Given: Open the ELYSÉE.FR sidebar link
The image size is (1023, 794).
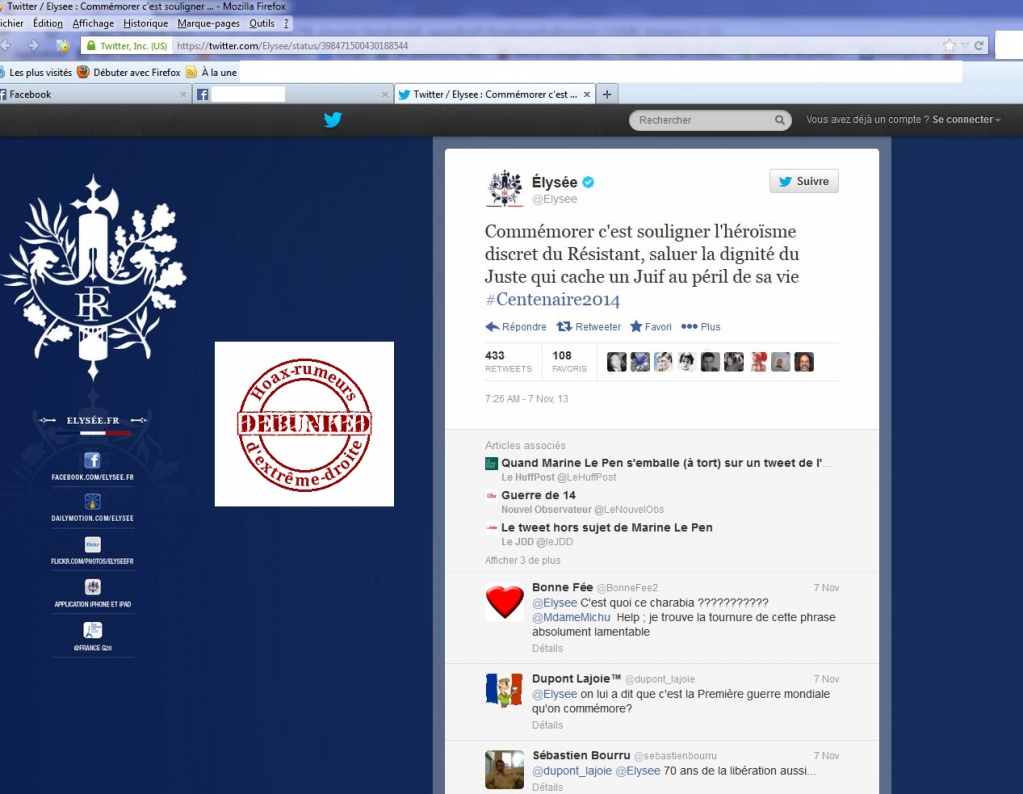Looking at the screenshot, I should pyautogui.click(x=93, y=420).
